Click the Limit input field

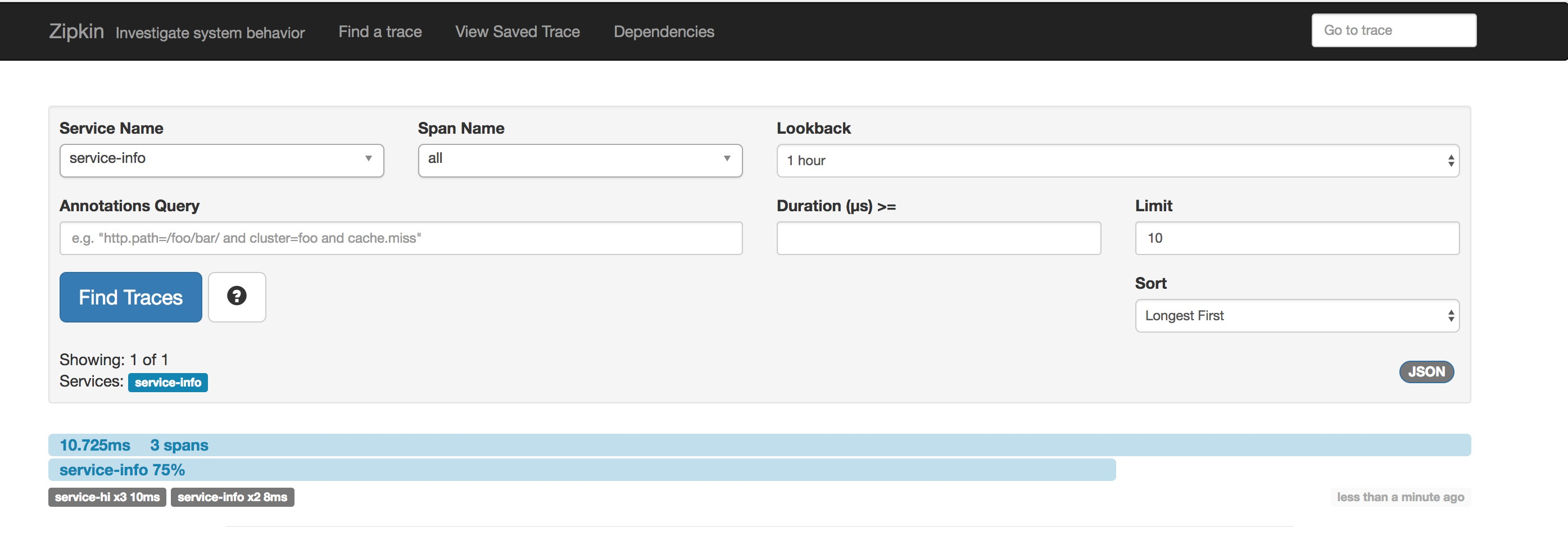point(1297,238)
